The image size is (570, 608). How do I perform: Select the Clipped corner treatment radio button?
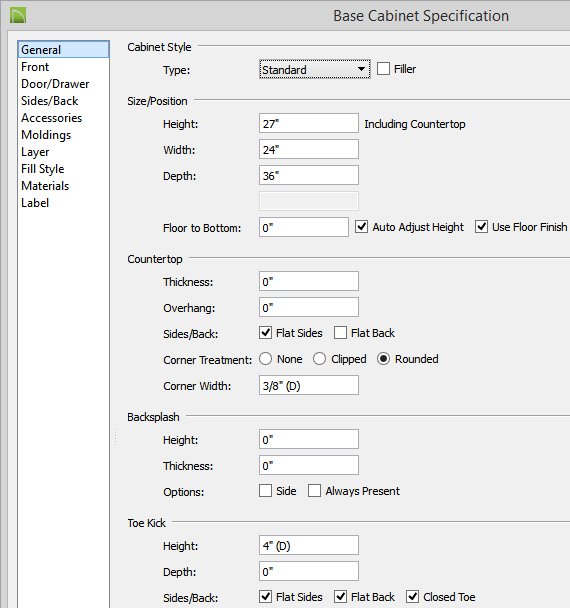click(x=319, y=359)
